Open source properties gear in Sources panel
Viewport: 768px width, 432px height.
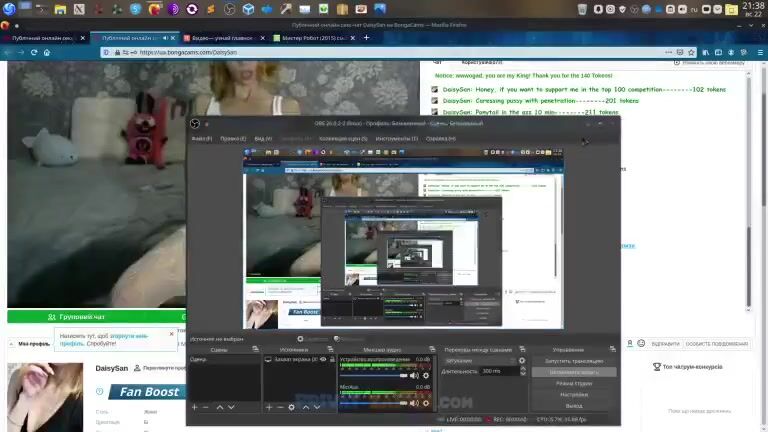coord(292,407)
